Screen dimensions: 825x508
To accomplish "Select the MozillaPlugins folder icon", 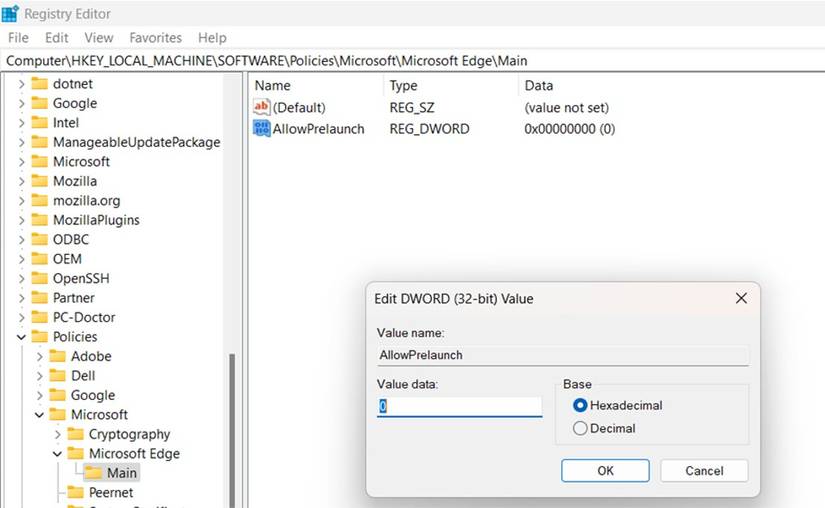I will [39, 220].
